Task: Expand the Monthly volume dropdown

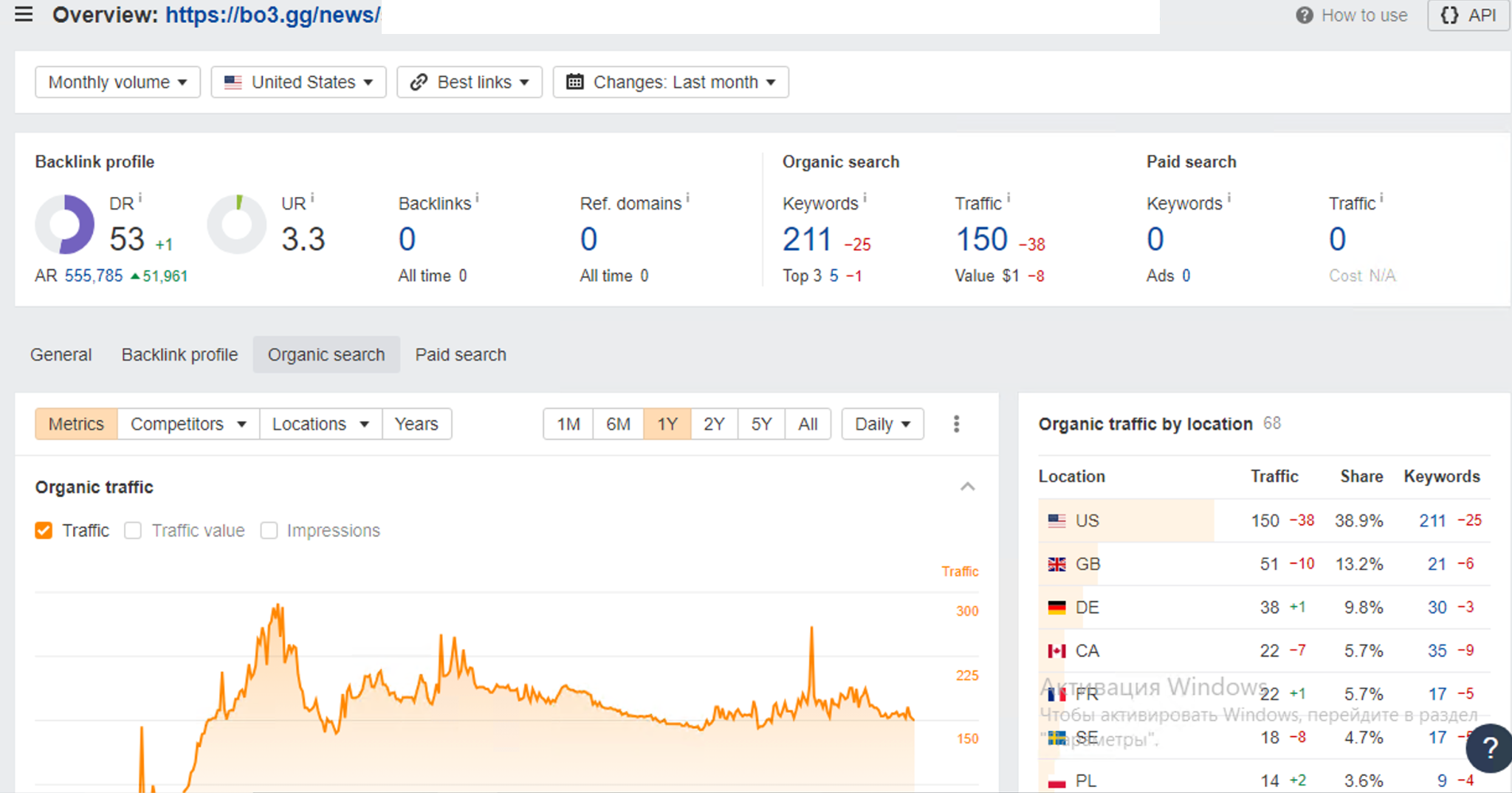Action: click(x=117, y=82)
